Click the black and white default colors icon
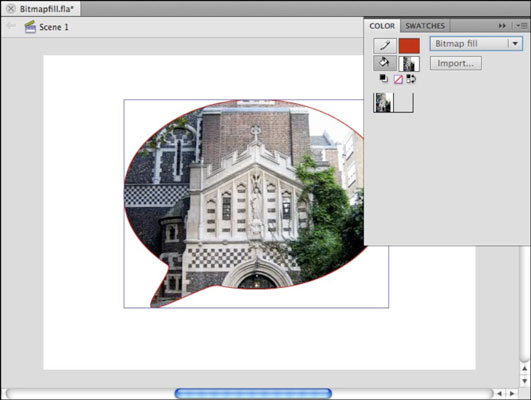This screenshot has height=400, width=531. 383,79
